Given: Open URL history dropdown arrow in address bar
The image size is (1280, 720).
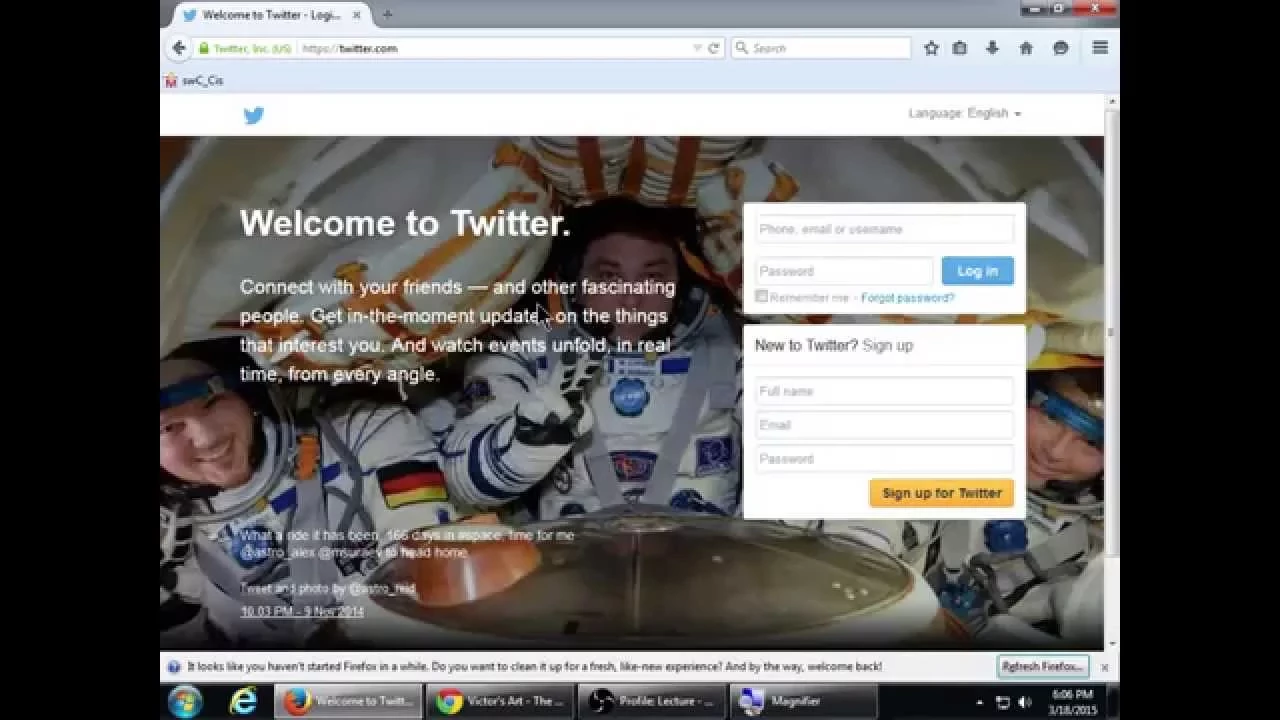Looking at the screenshot, I should (x=697, y=48).
